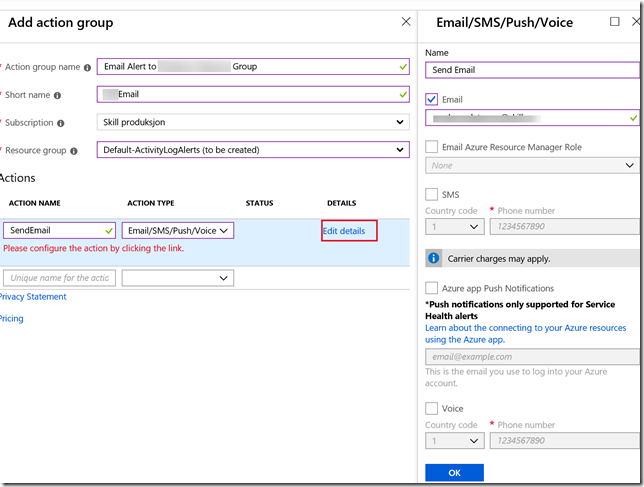Maximize the Email/SMS/Push/Voice panel
This screenshot has width=644, height=487.
[615, 21]
